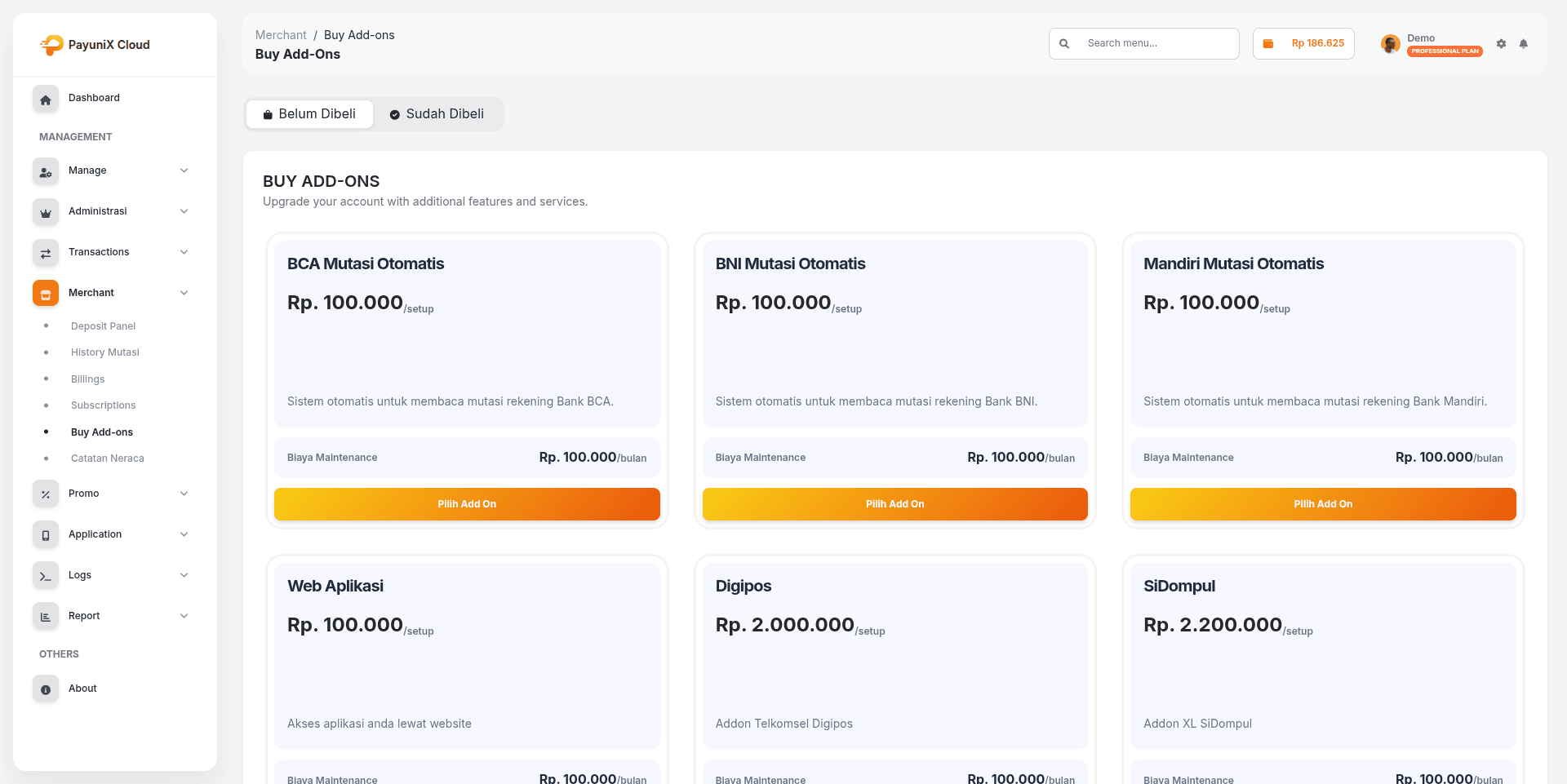This screenshot has width=1567, height=784.
Task: Click the Addon Telkomsel Digipos description
Action: click(x=784, y=724)
